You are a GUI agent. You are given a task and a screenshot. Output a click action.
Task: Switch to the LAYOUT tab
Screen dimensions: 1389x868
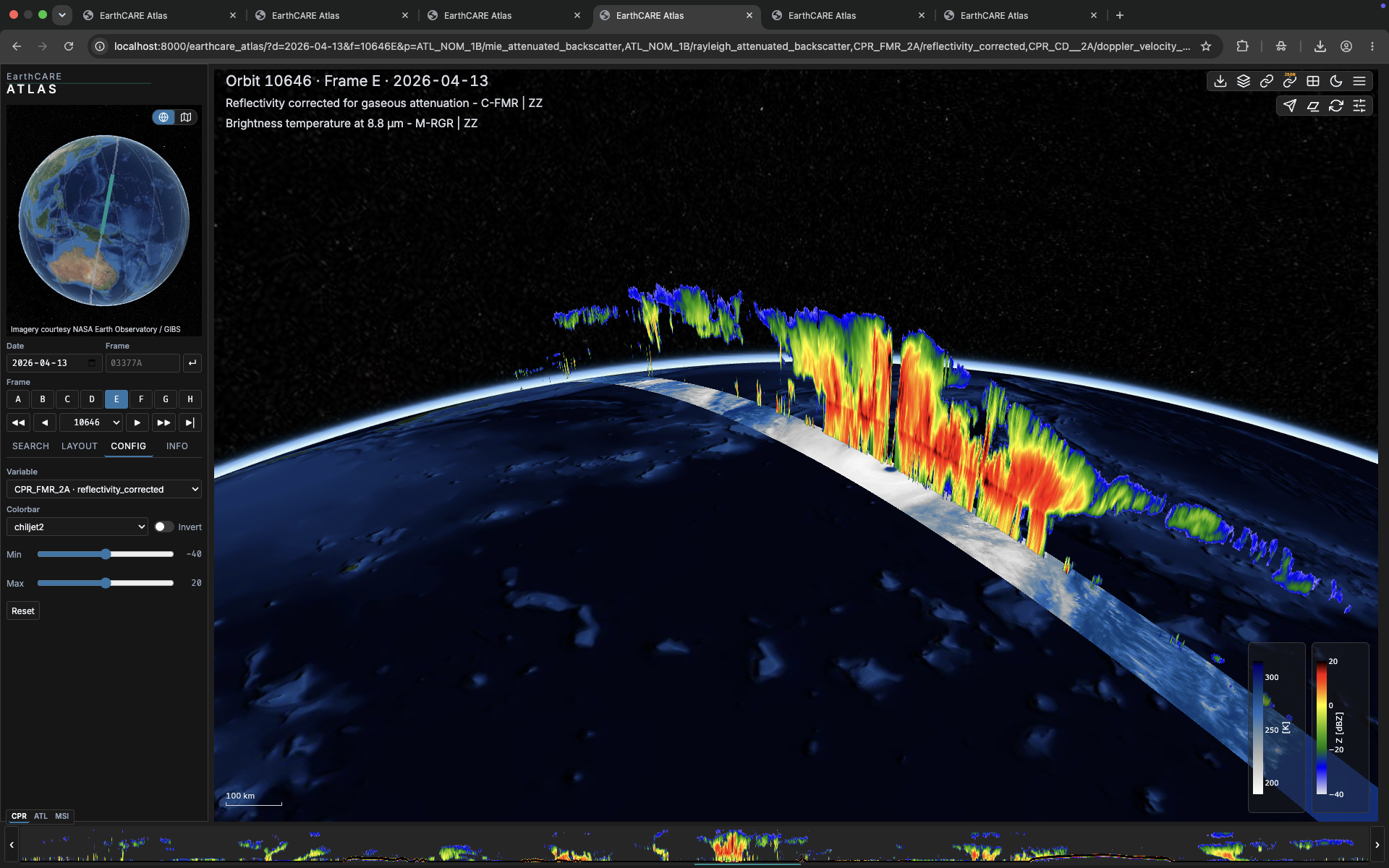pos(80,446)
